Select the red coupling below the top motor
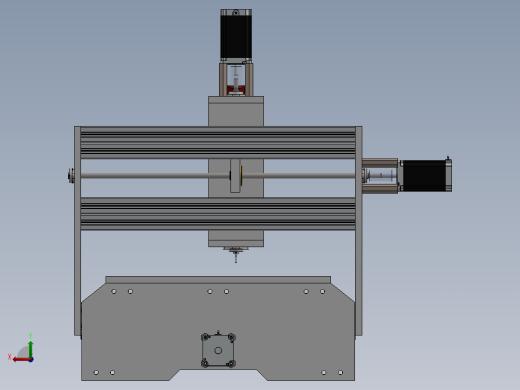Image resolution: width=520 pixels, height=390 pixels. 236,90
